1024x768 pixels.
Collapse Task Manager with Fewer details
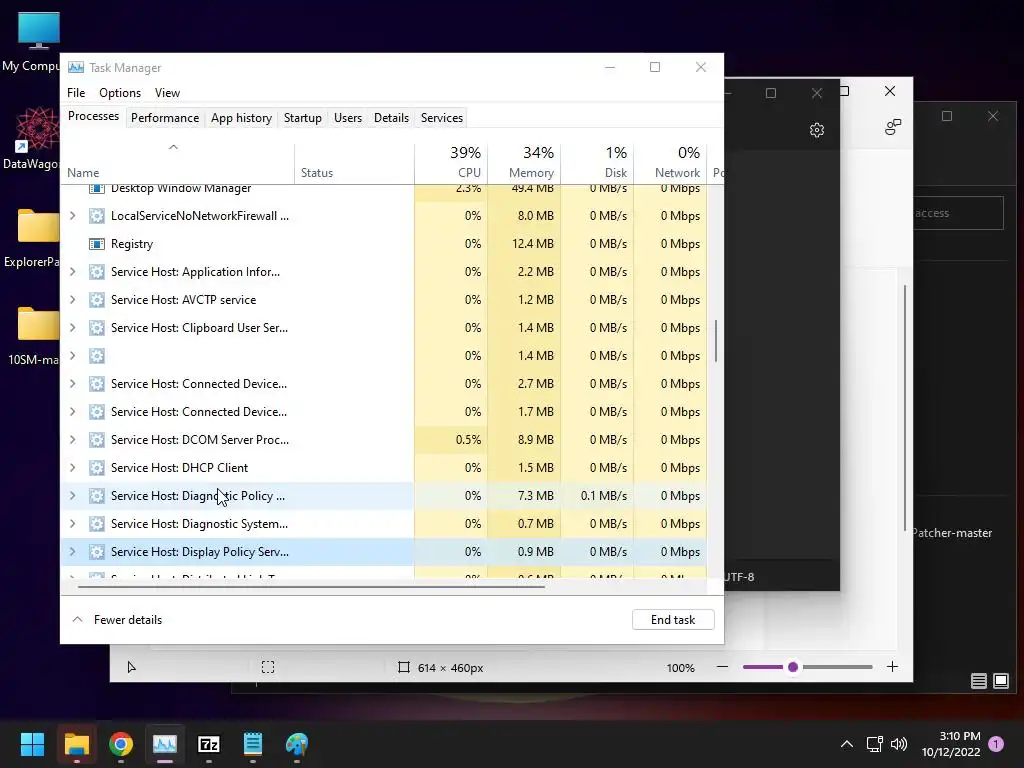118,620
